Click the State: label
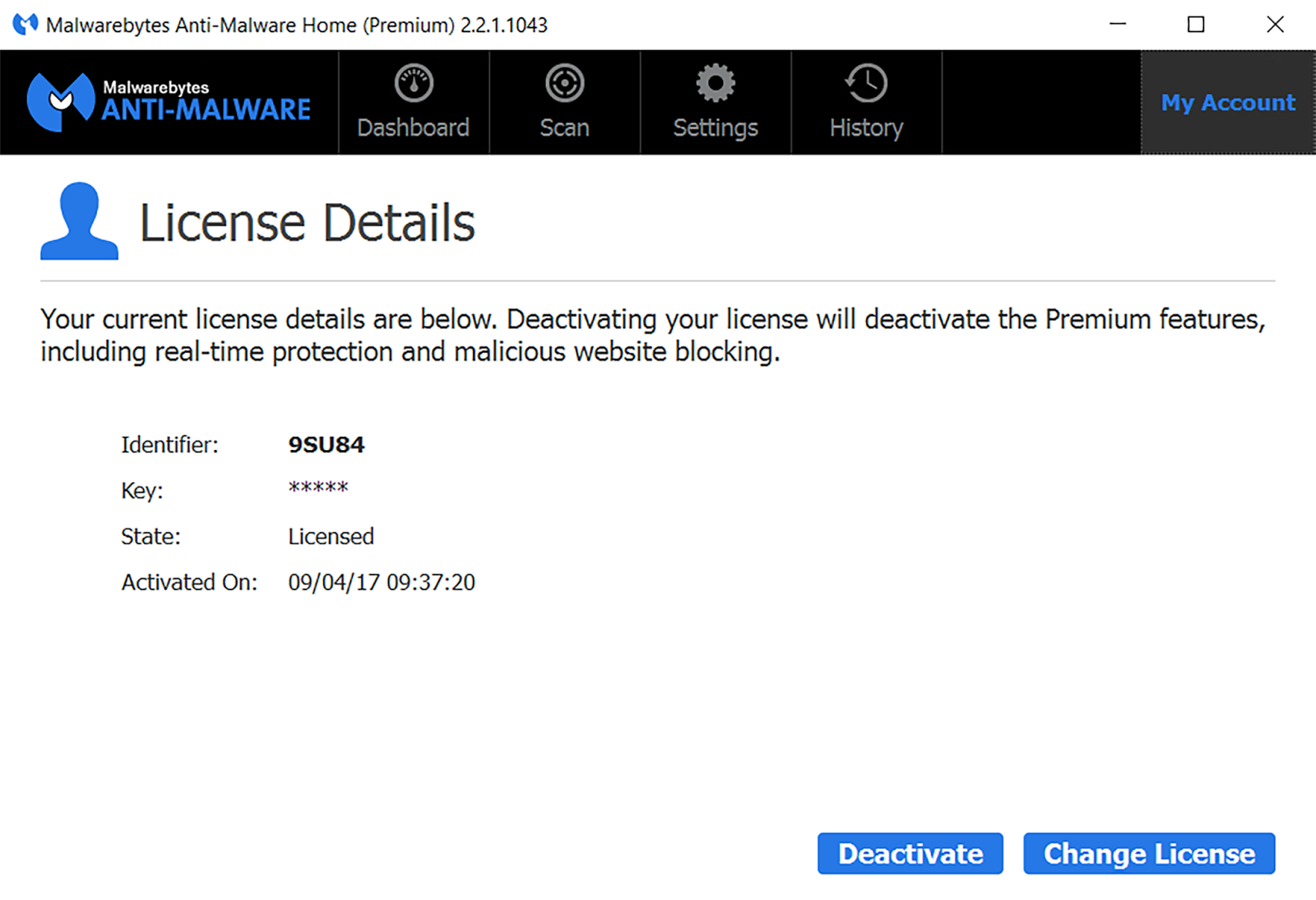The height and width of the screenshot is (900, 1316). point(151,536)
